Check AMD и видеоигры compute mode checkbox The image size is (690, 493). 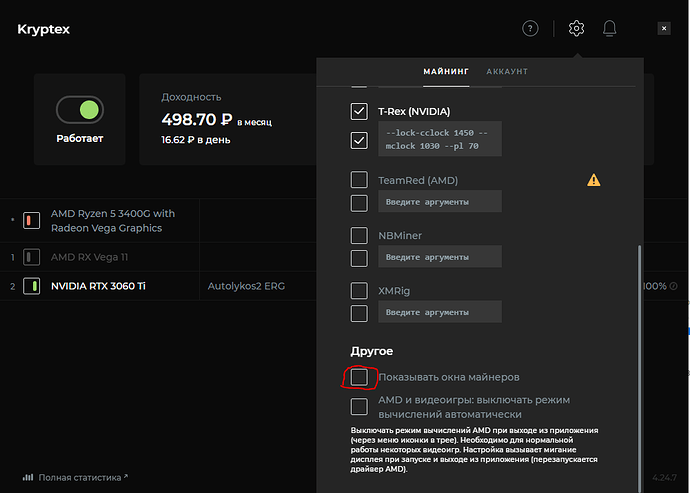(359, 406)
